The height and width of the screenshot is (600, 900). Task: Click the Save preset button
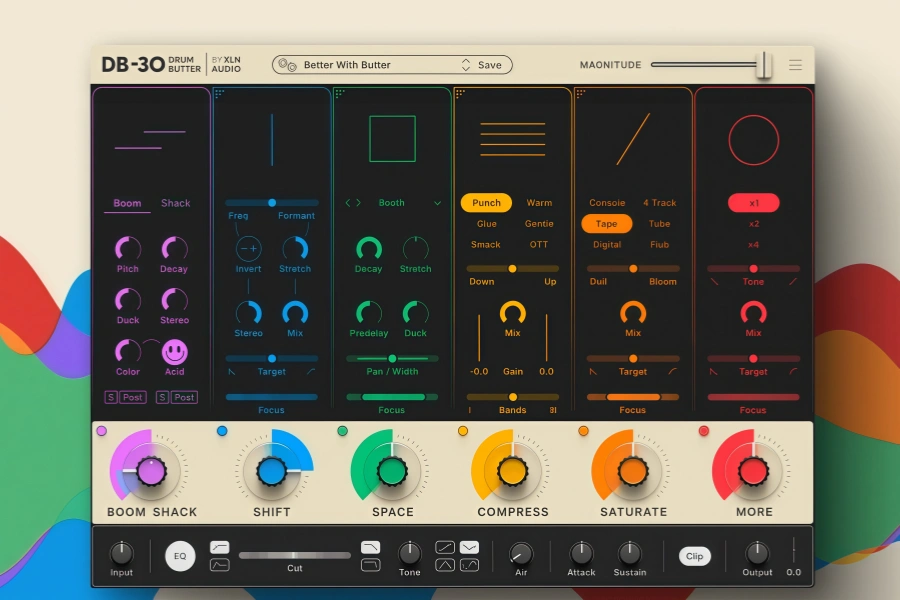click(490, 65)
